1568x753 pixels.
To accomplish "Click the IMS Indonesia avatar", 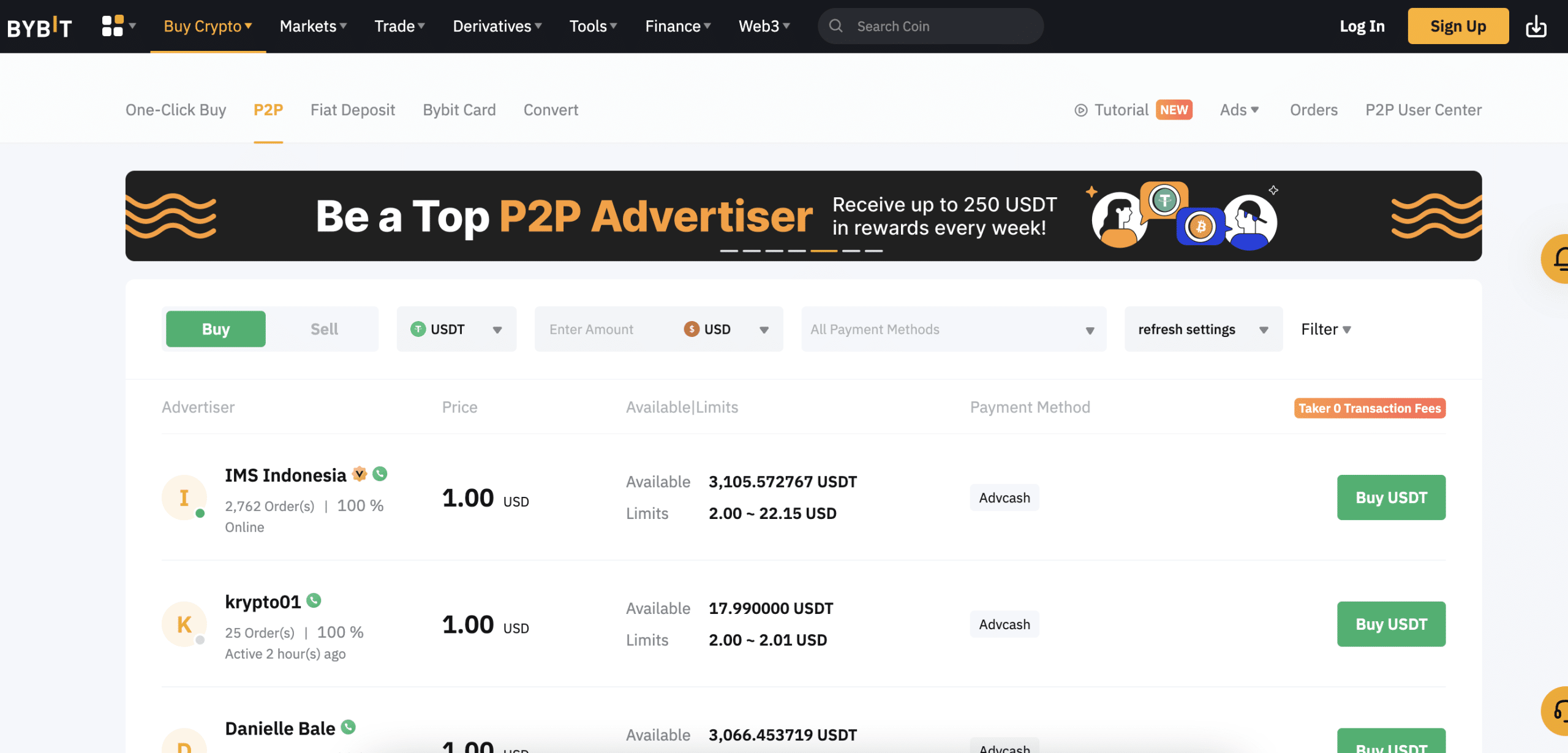I will [184, 498].
